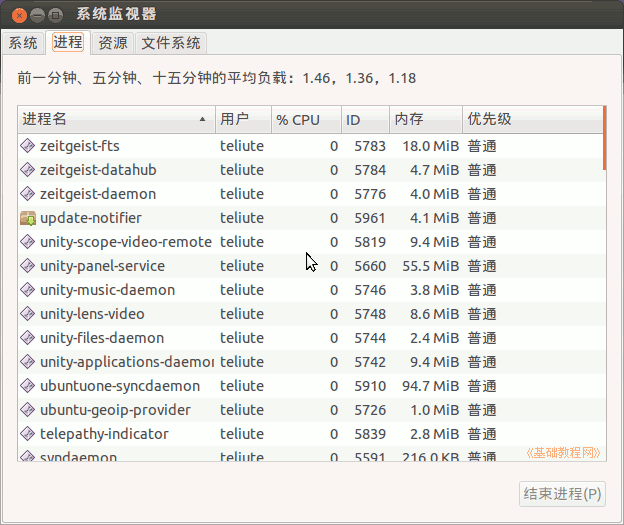Click the zeitgeist-datahub process icon
The width and height of the screenshot is (624, 525).
(28, 170)
